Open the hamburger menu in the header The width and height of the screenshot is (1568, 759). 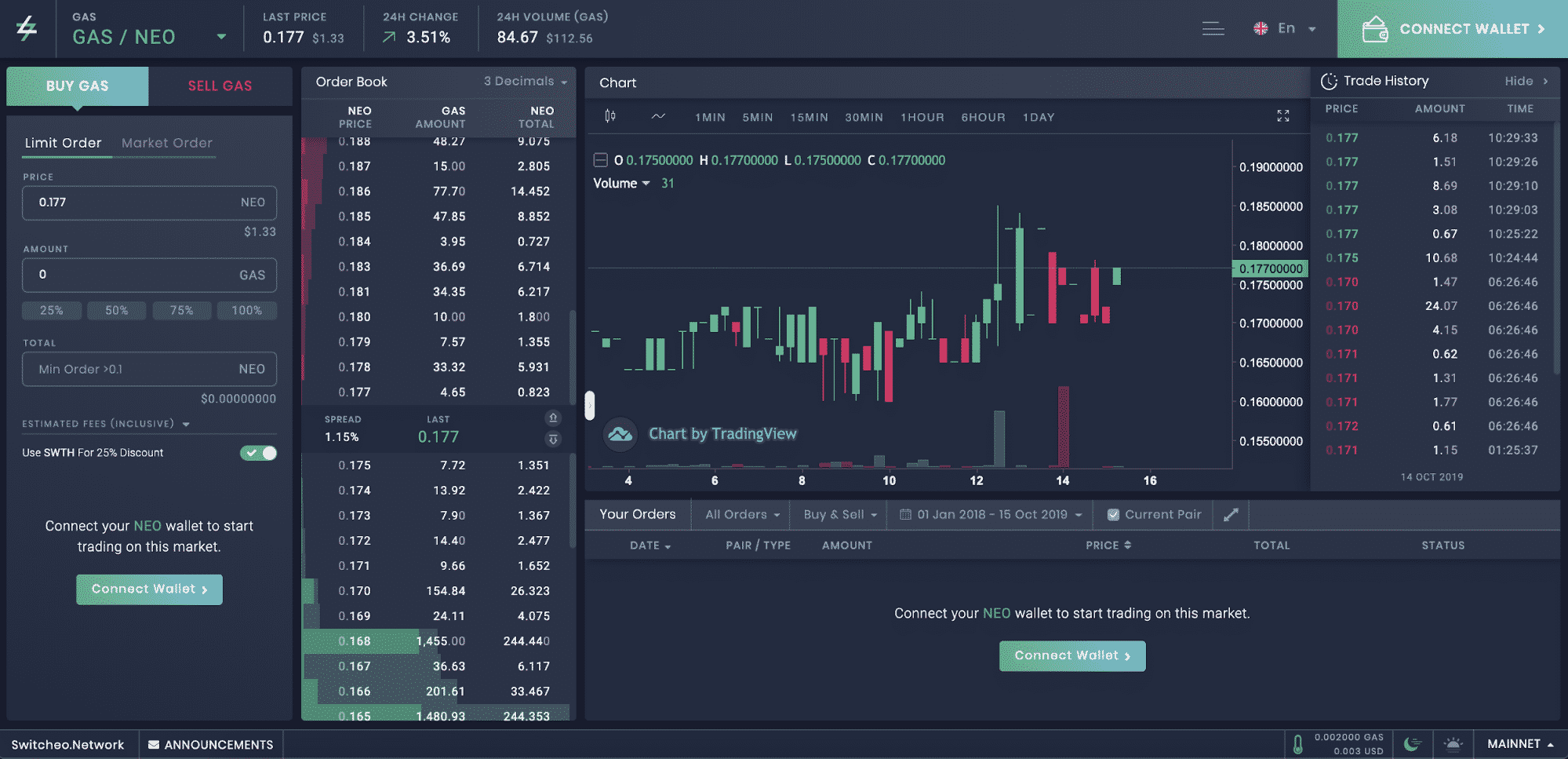click(1213, 28)
